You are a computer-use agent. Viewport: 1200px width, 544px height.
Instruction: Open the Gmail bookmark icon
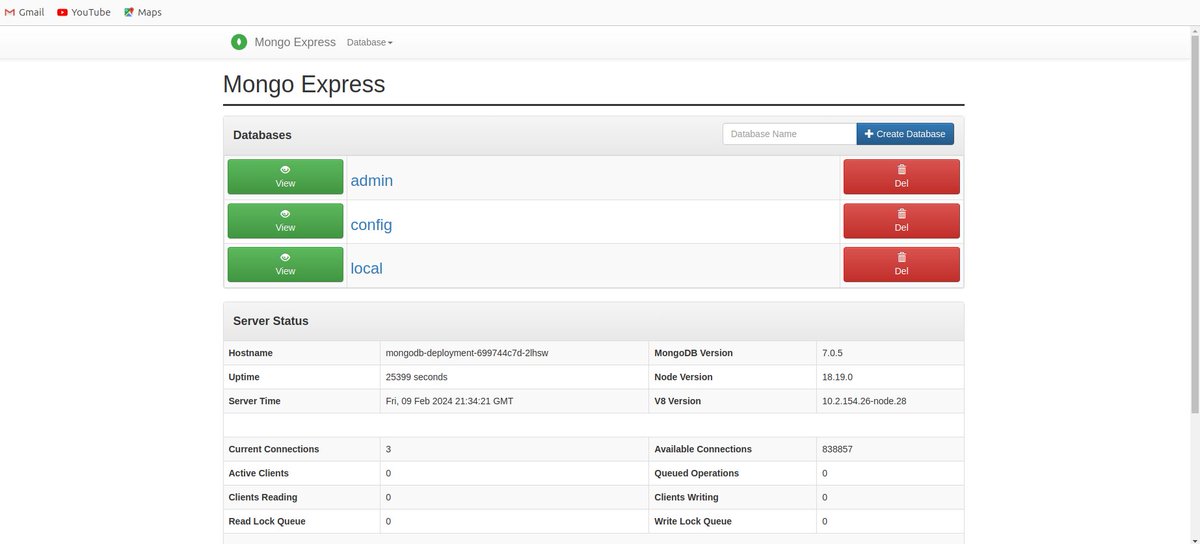coord(10,12)
